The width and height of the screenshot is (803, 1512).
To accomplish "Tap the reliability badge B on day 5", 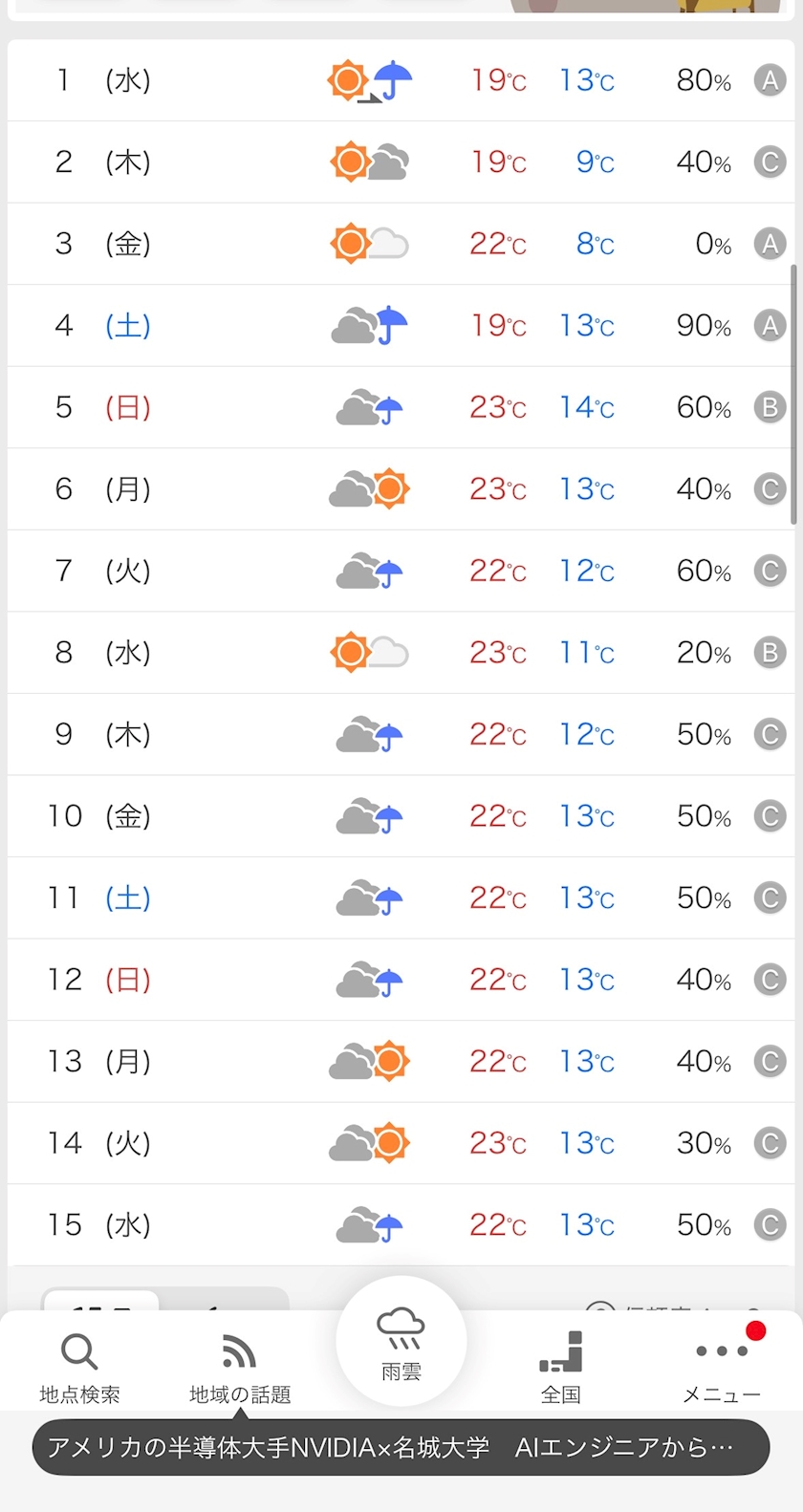I will pyautogui.click(x=770, y=408).
